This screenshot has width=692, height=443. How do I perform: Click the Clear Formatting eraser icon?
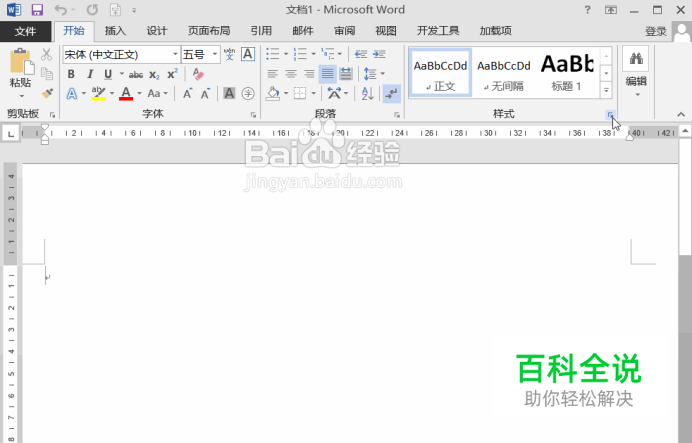click(198, 74)
